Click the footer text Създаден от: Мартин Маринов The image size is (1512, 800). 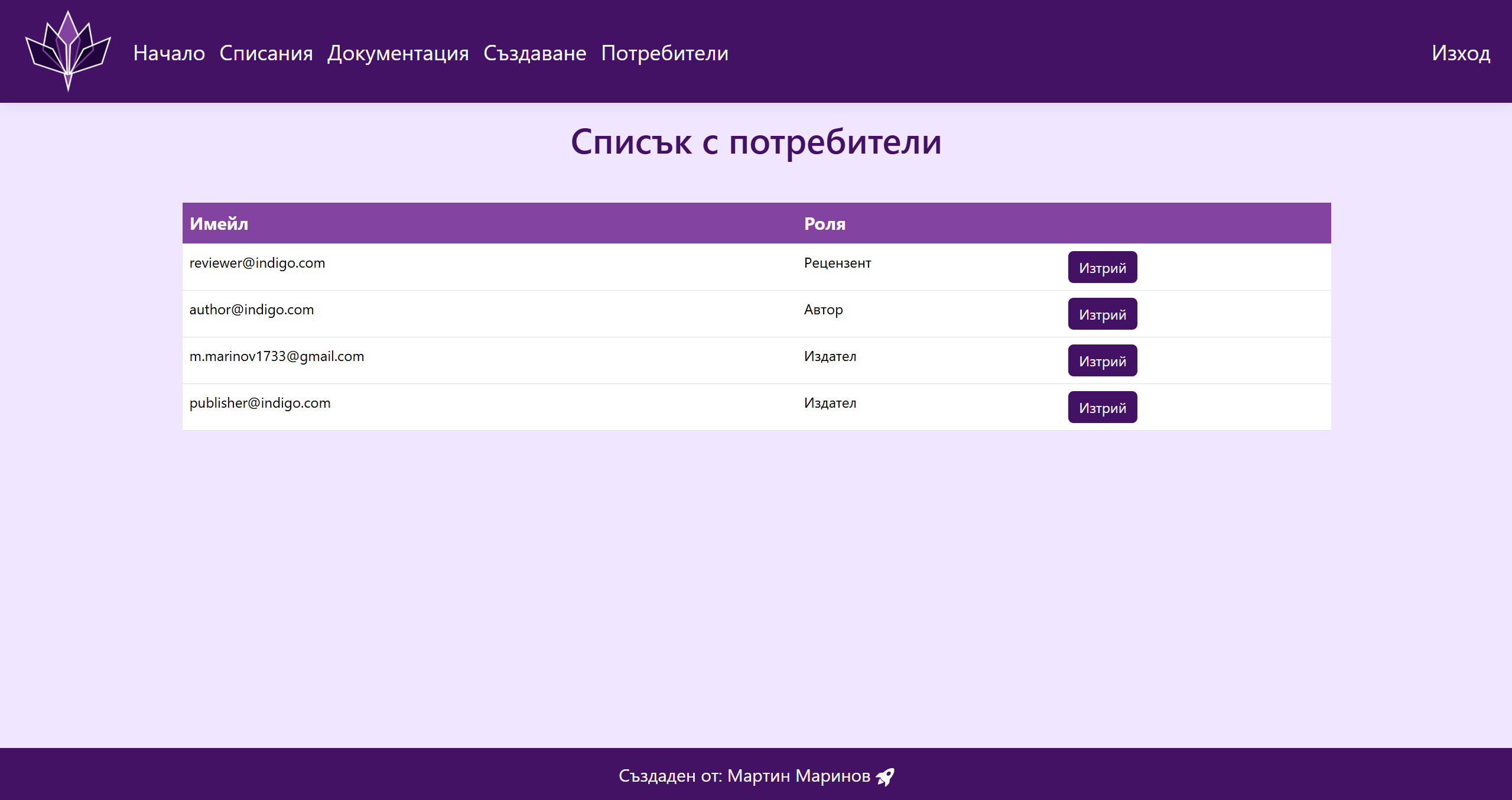point(744,776)
